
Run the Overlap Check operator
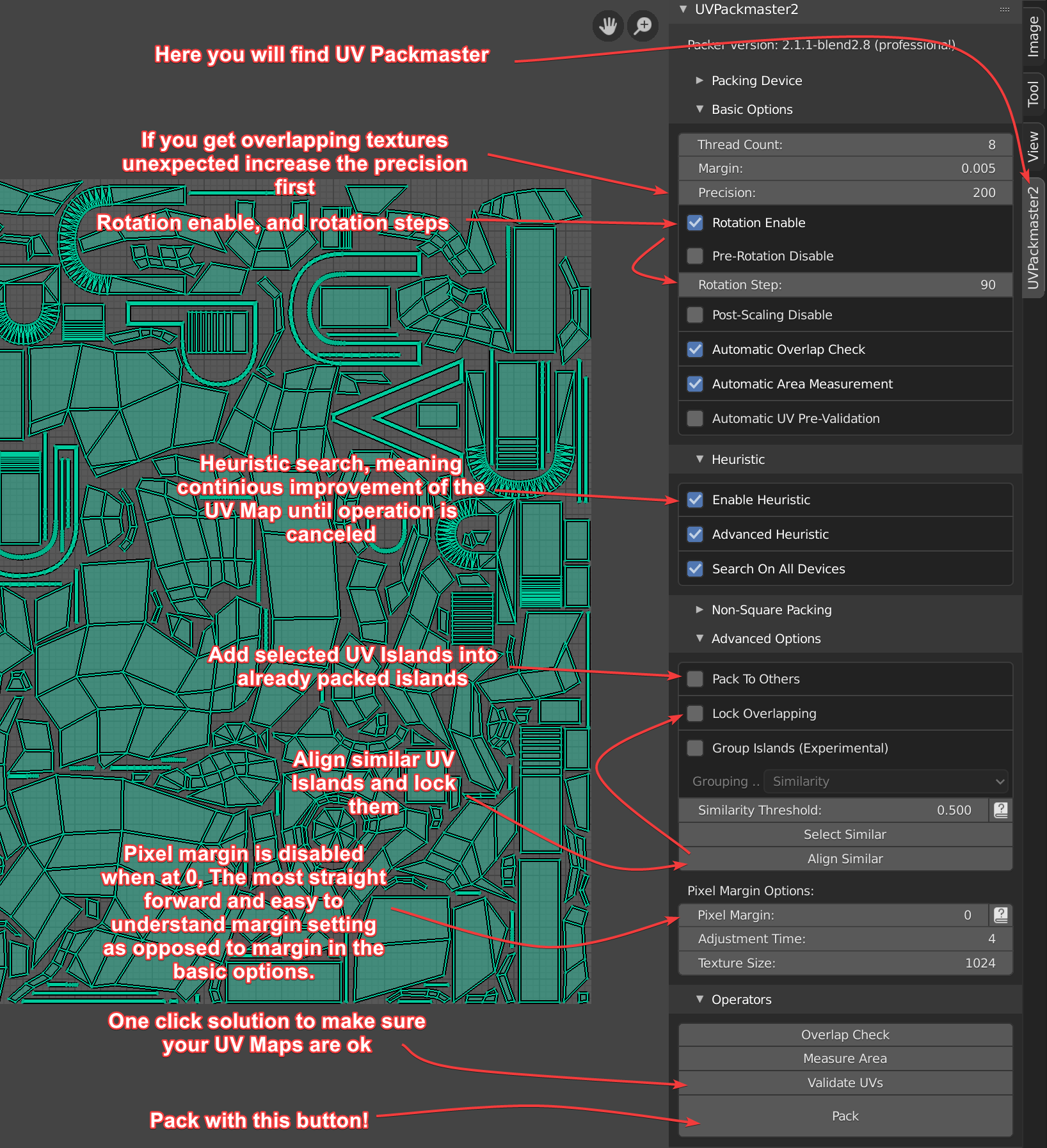coord(845,1035)
